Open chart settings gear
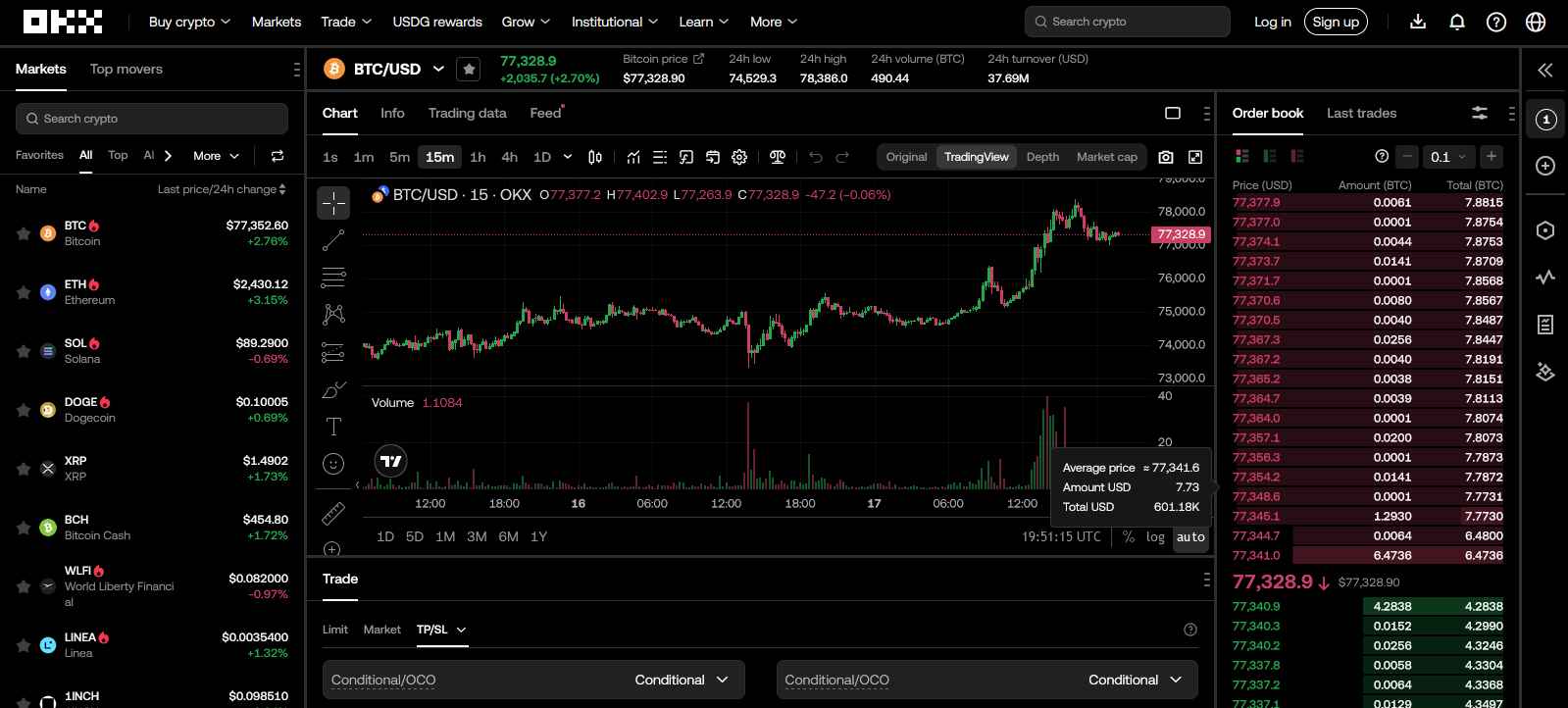Image resolution: width=1568 pixels, height=708 pixels. pos(739,157)
